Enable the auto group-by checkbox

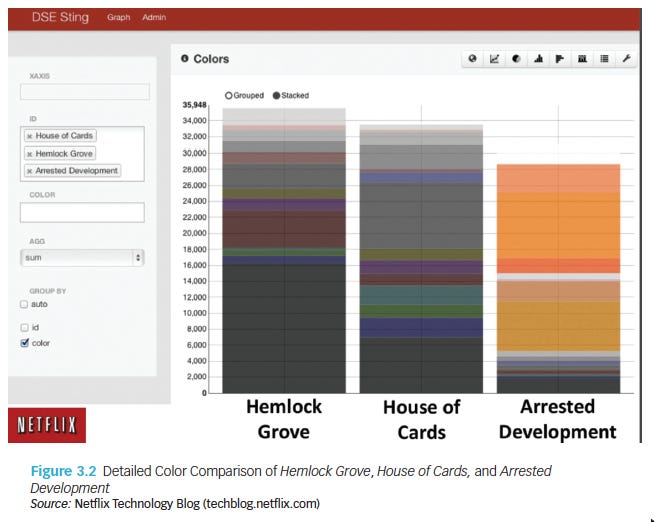25,304
